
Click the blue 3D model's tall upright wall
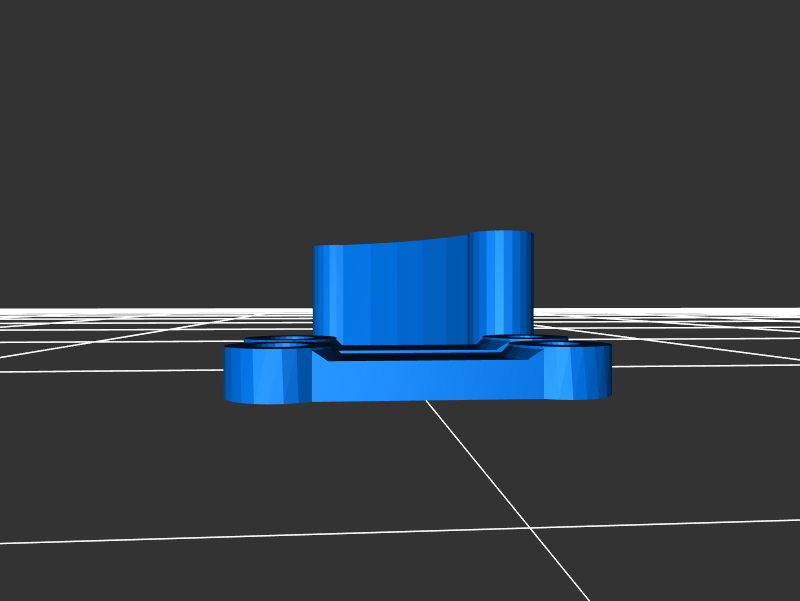point(390,290)
